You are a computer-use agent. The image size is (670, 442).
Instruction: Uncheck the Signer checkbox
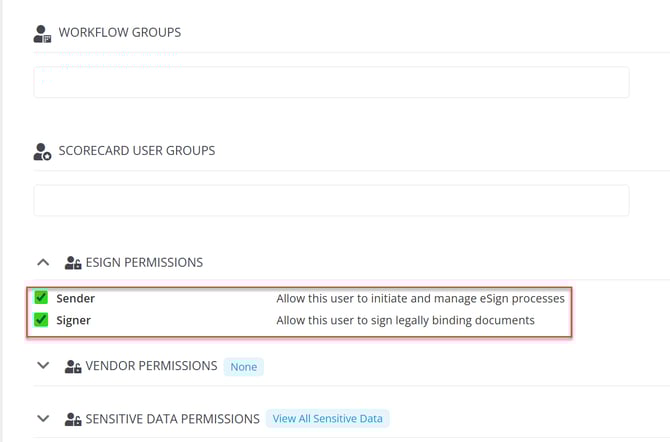pos(41,320)
